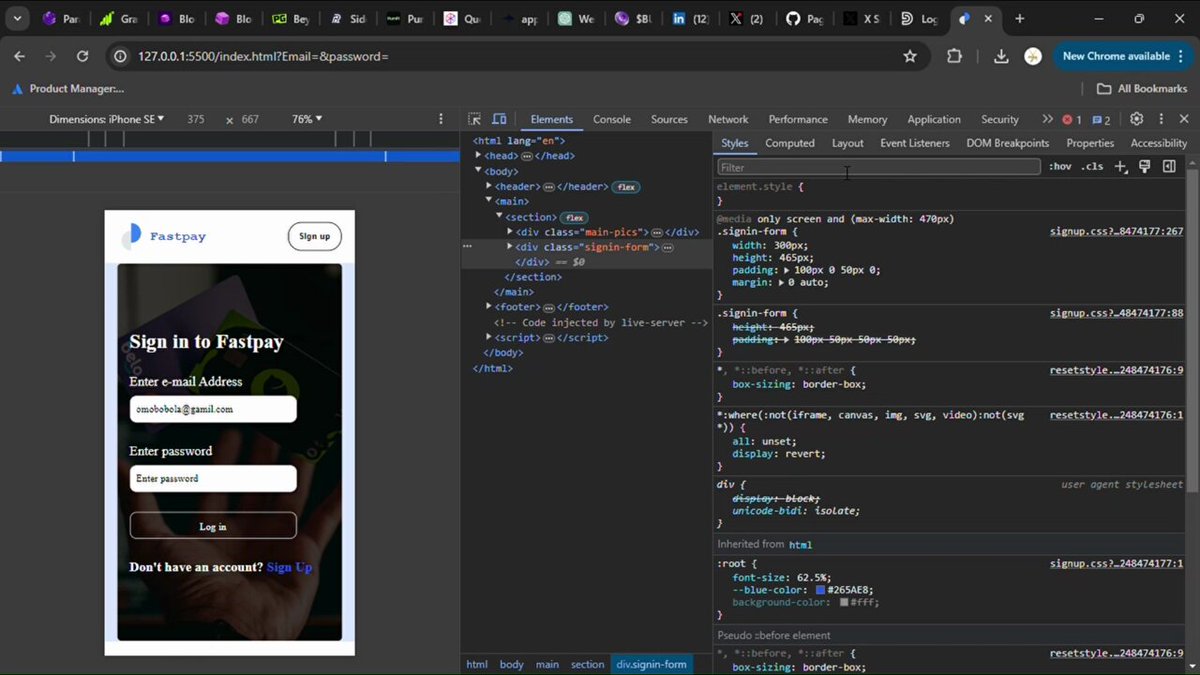
Task: Click the blue Sign Up link
Action: pos(289,567)
